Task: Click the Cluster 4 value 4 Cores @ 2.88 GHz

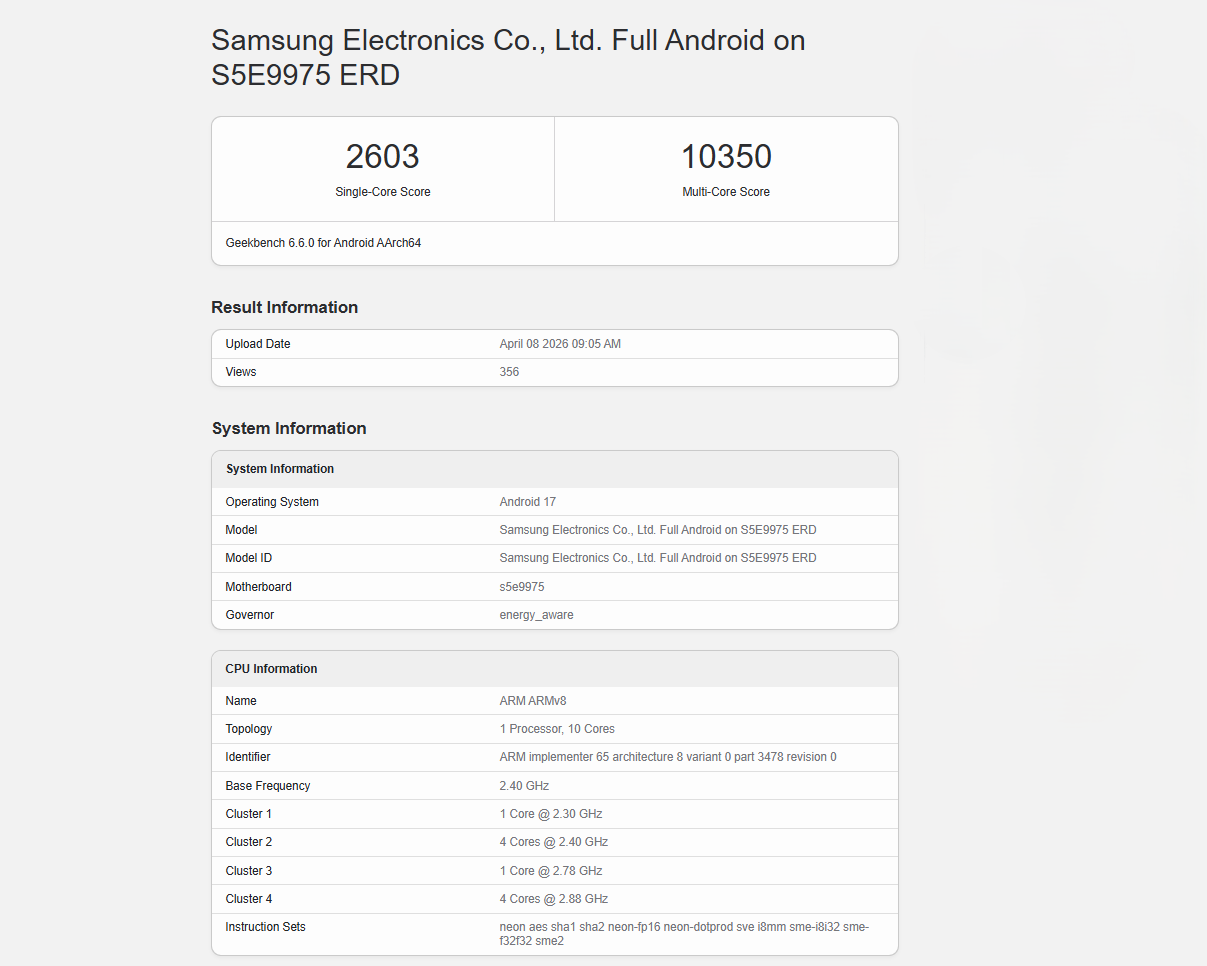Action: 553,899
